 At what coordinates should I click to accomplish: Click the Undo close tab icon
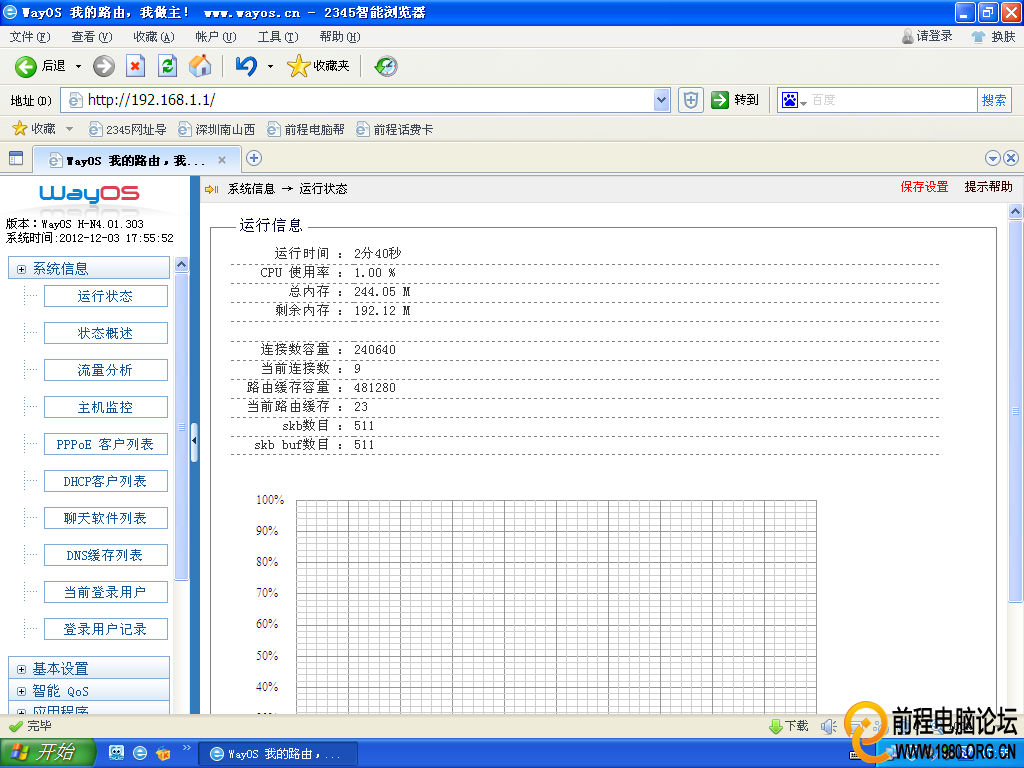(245, 66)
